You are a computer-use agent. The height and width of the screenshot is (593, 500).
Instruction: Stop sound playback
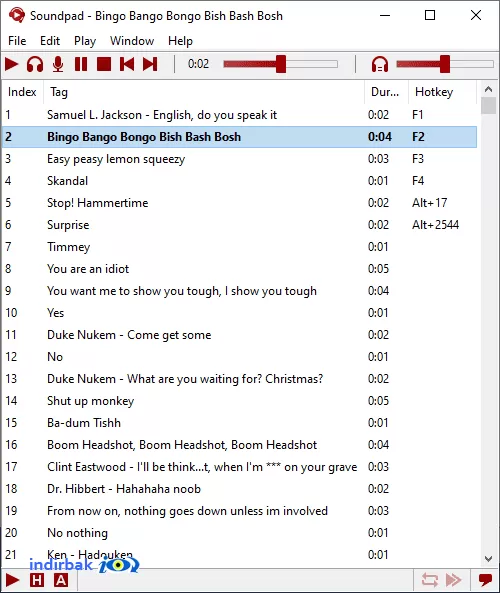pyautogui.click(x=104, y=64)
